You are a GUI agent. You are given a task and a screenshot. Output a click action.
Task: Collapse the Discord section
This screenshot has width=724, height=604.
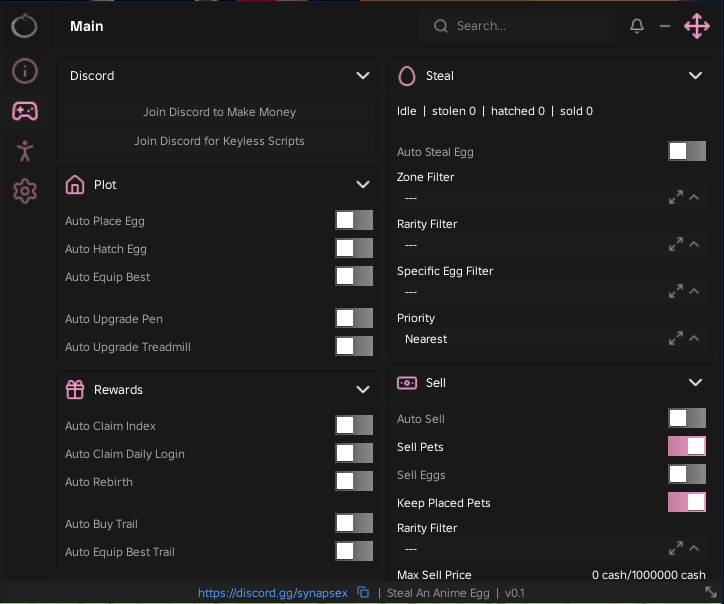[x=363, y=76]
